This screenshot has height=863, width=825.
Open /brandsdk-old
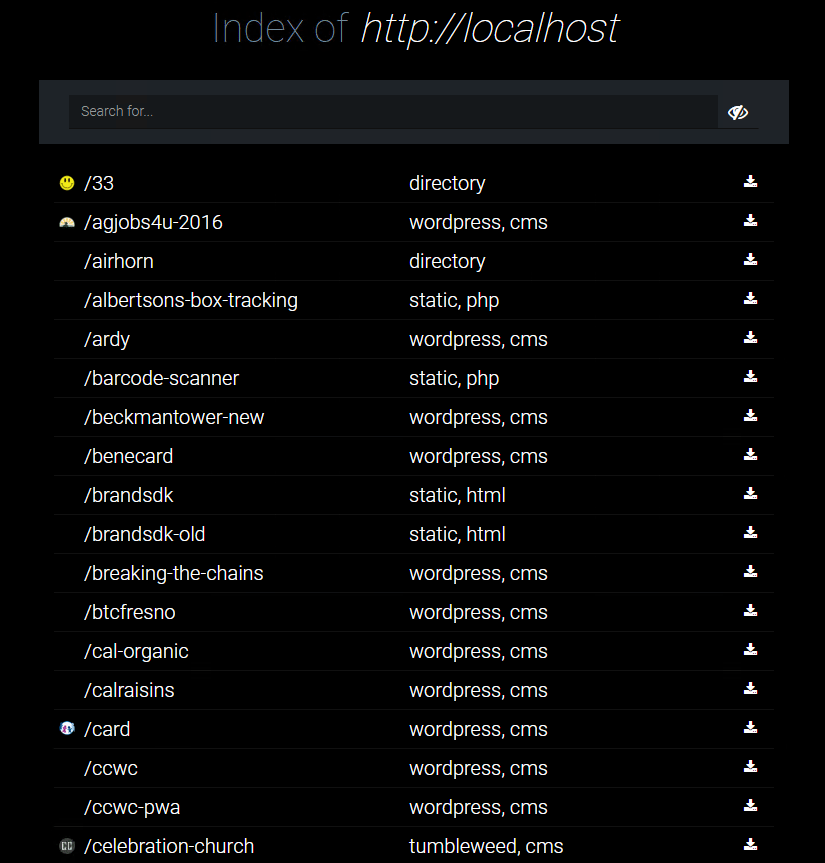point(144,534)
